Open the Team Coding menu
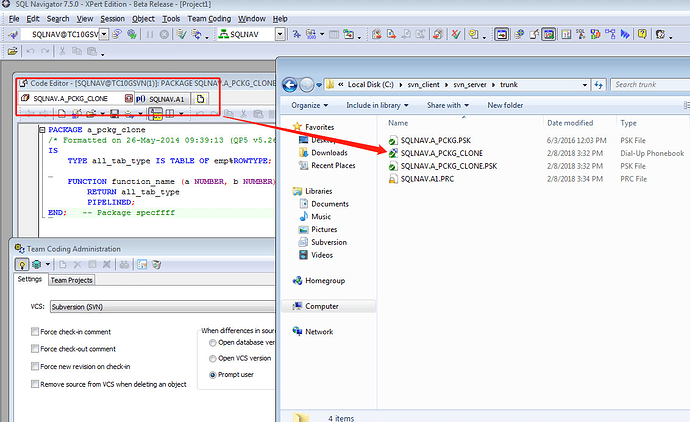 (x=209, y=19)
